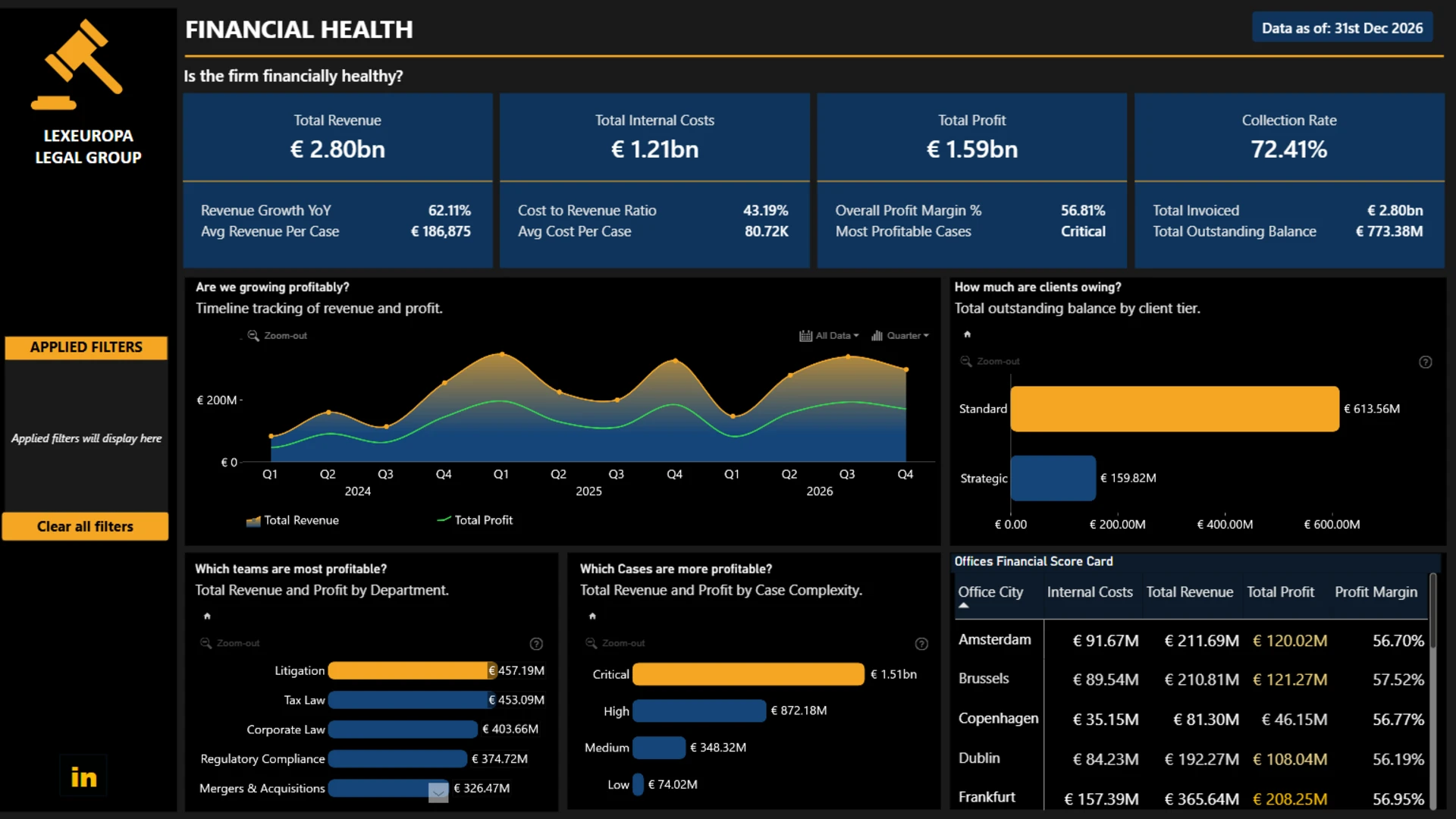Click home icon on department chart
The width and height of the screenshot is (1456, 819).
[207, 616]
